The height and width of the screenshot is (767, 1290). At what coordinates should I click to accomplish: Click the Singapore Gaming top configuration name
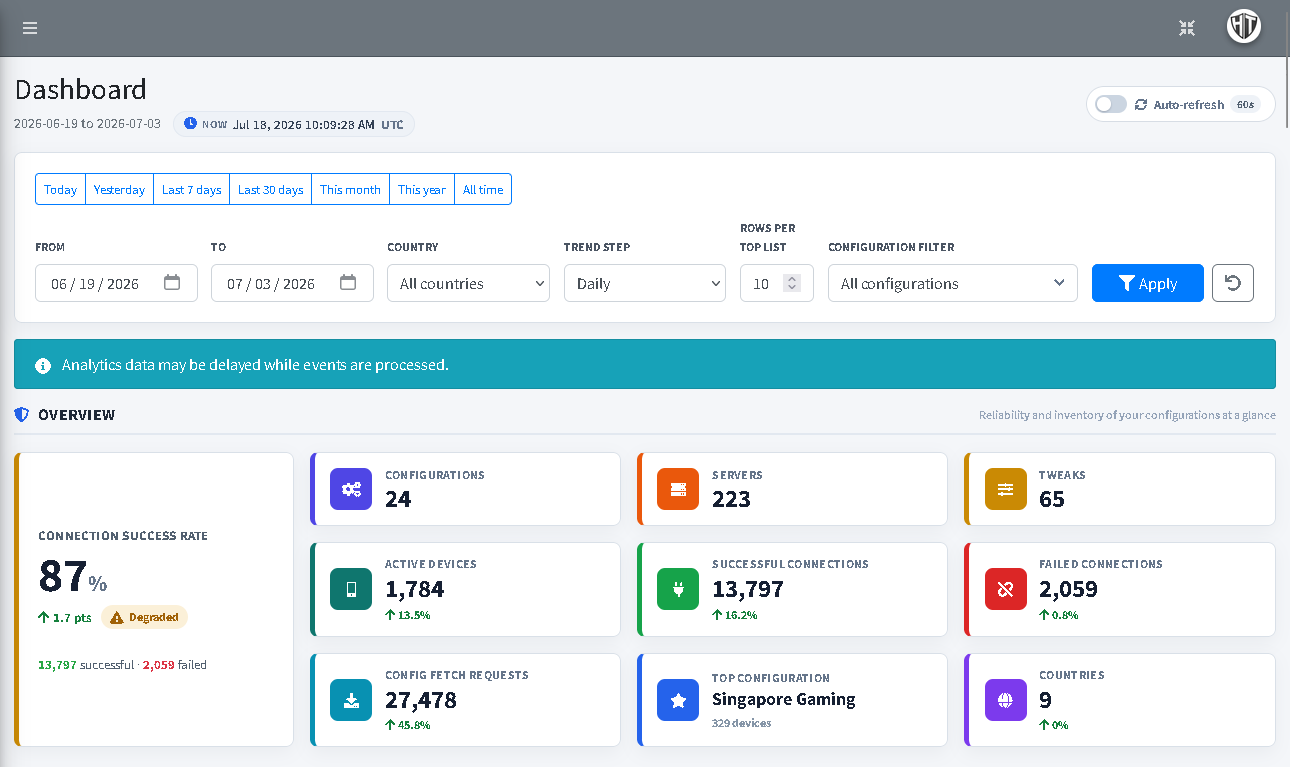[783, 699]
